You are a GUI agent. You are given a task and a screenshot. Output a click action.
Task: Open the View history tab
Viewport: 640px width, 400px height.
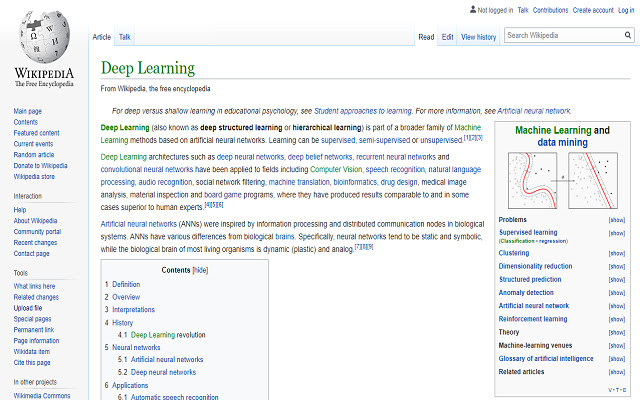point(479,37)
